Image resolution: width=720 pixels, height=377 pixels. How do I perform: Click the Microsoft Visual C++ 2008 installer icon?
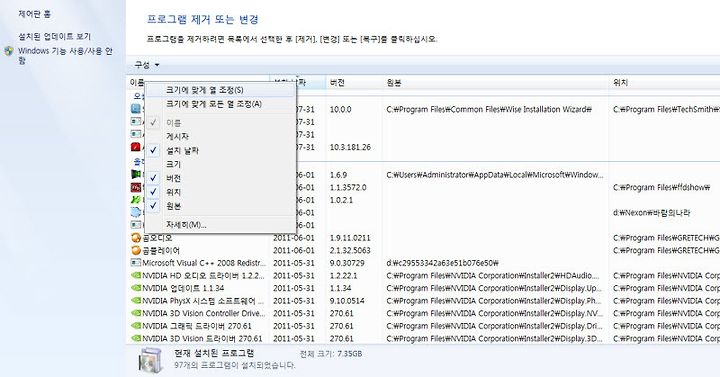(135, 263)
